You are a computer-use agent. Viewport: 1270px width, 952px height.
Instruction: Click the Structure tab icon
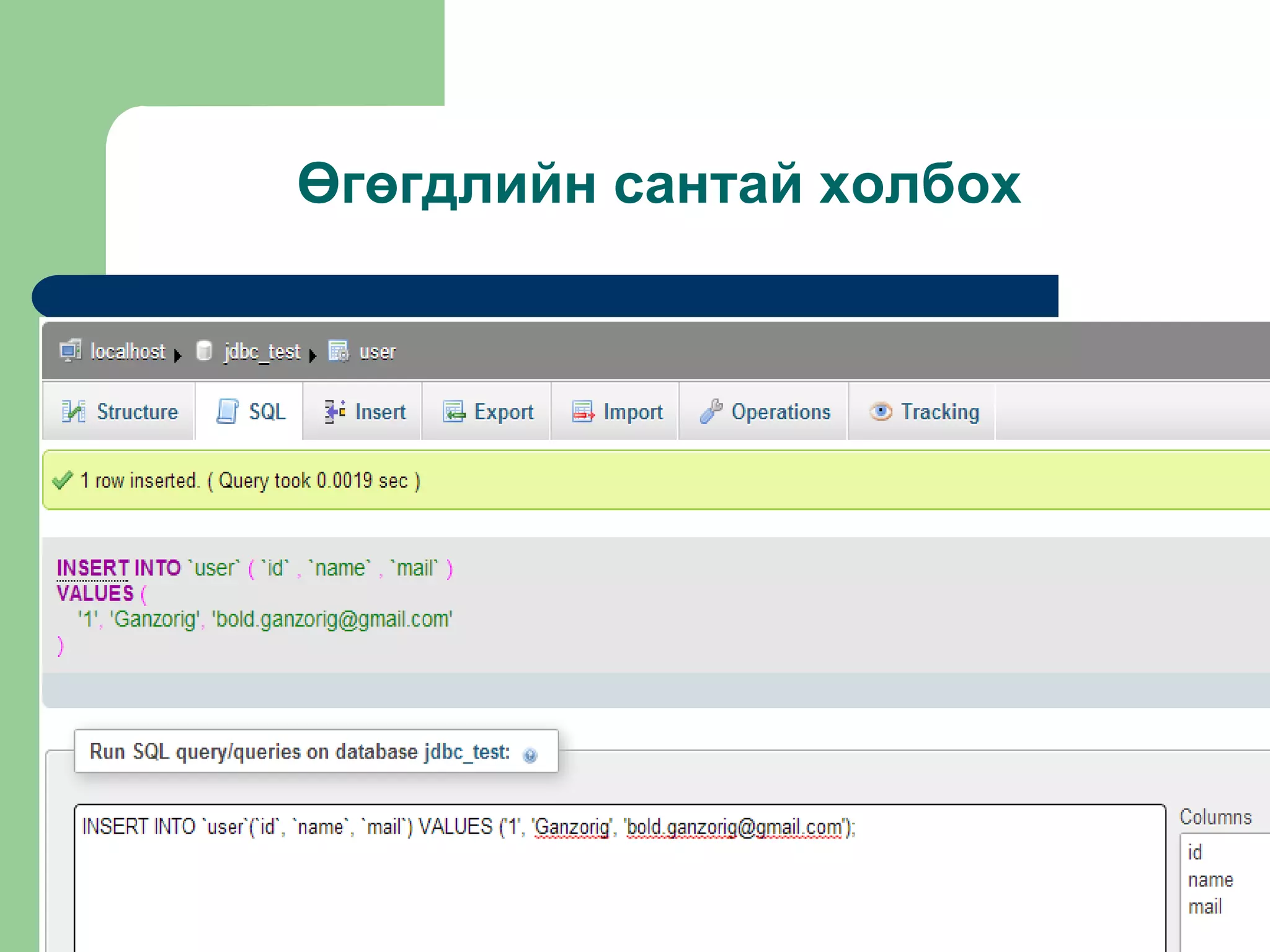[x=73, y=412]
